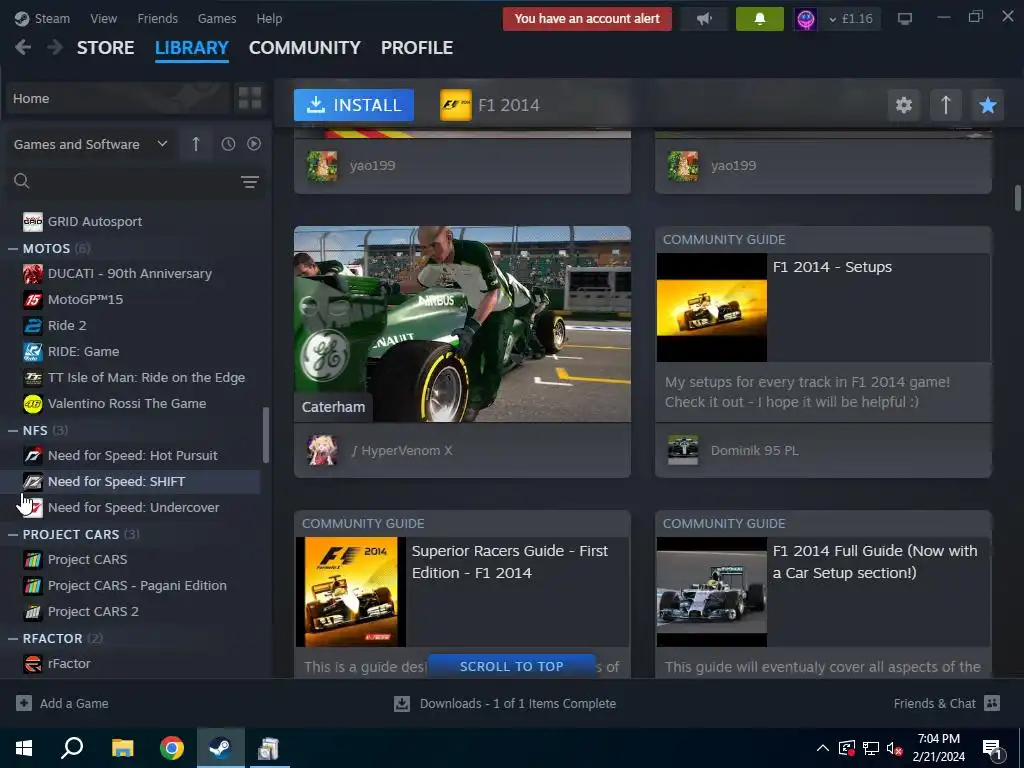
Task: Open Downloads icon in bottom bar
Action: 402,703
